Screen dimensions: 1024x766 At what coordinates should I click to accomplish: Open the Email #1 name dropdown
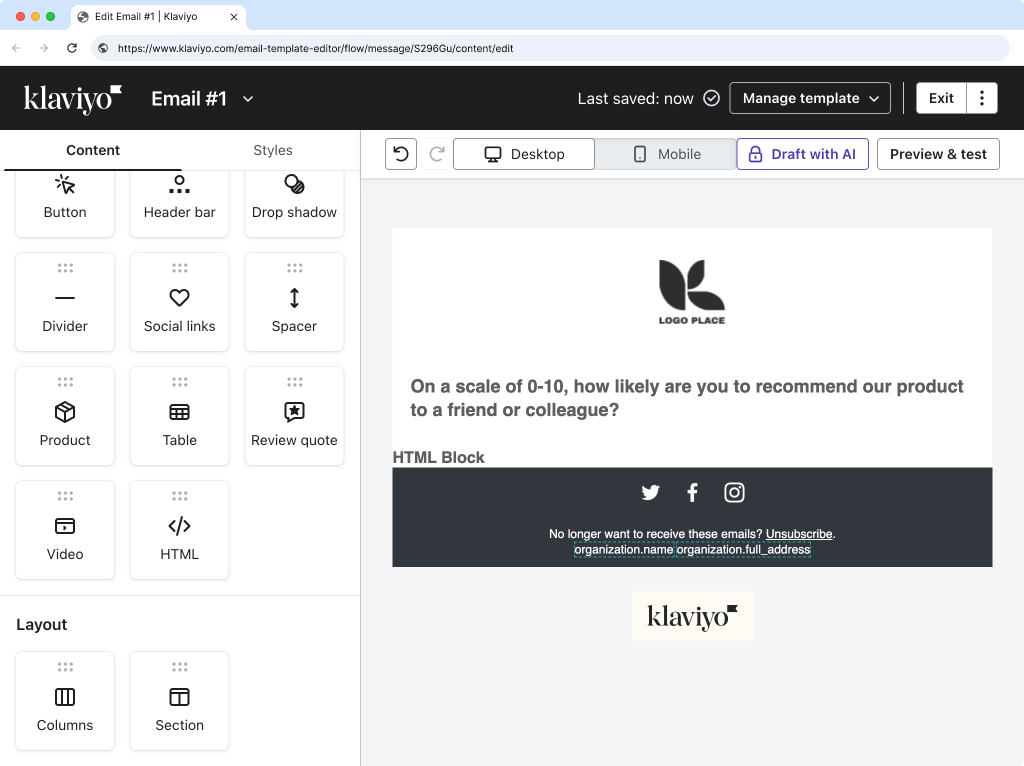pyautogui.click(x=203, y=98)
